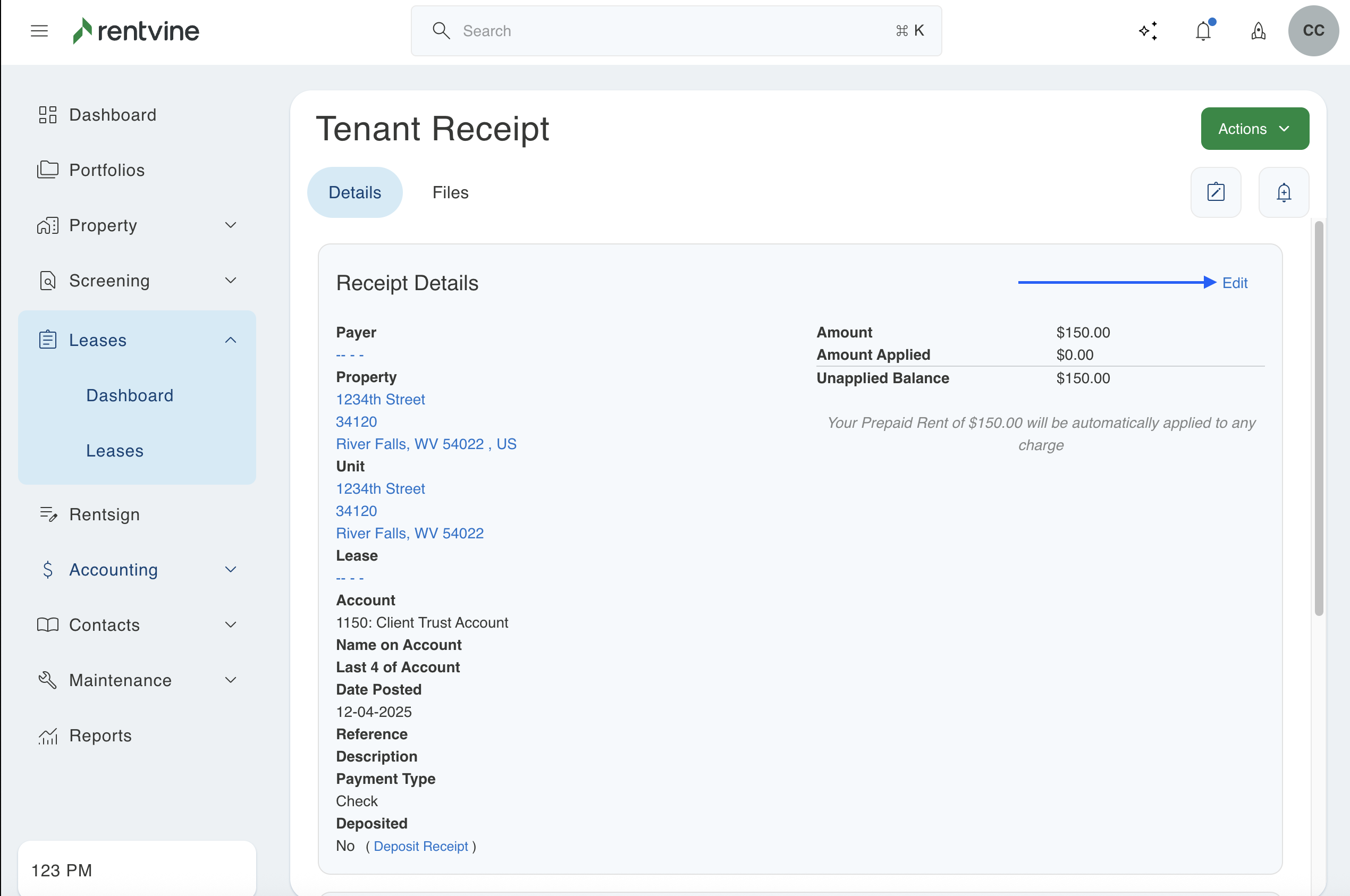Click the hamburger menu icon
The width and height of the screenshot is (1350, 896).
(x=39, y=31)
